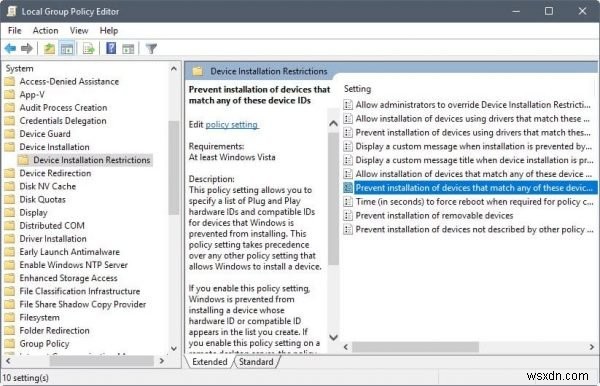Select Device Installation folder in tree
The image size is (600, 386).
click(x=54, y=147)
